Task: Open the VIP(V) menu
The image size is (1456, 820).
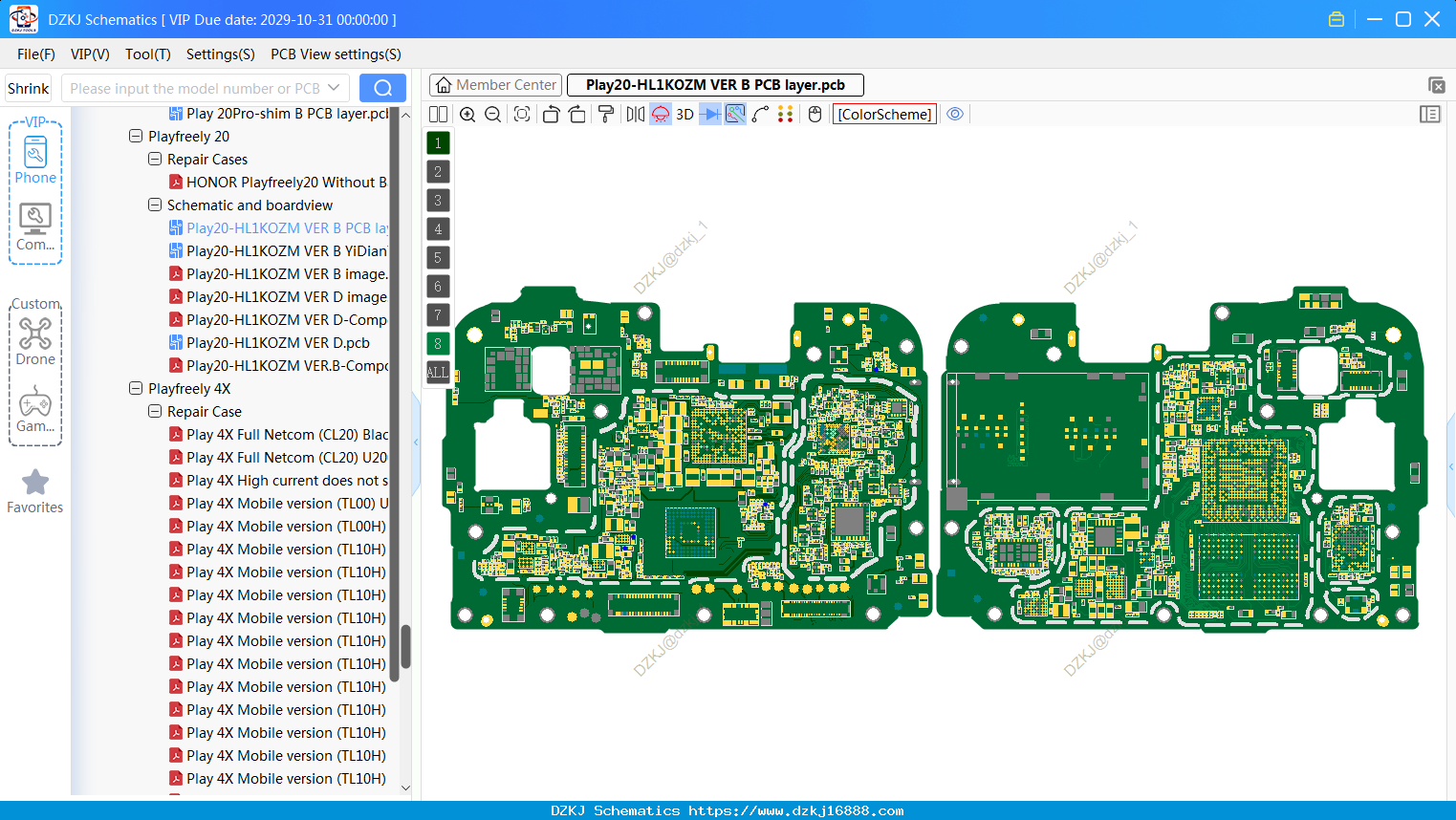Action: pyautogui.click(x=90, y=54)
